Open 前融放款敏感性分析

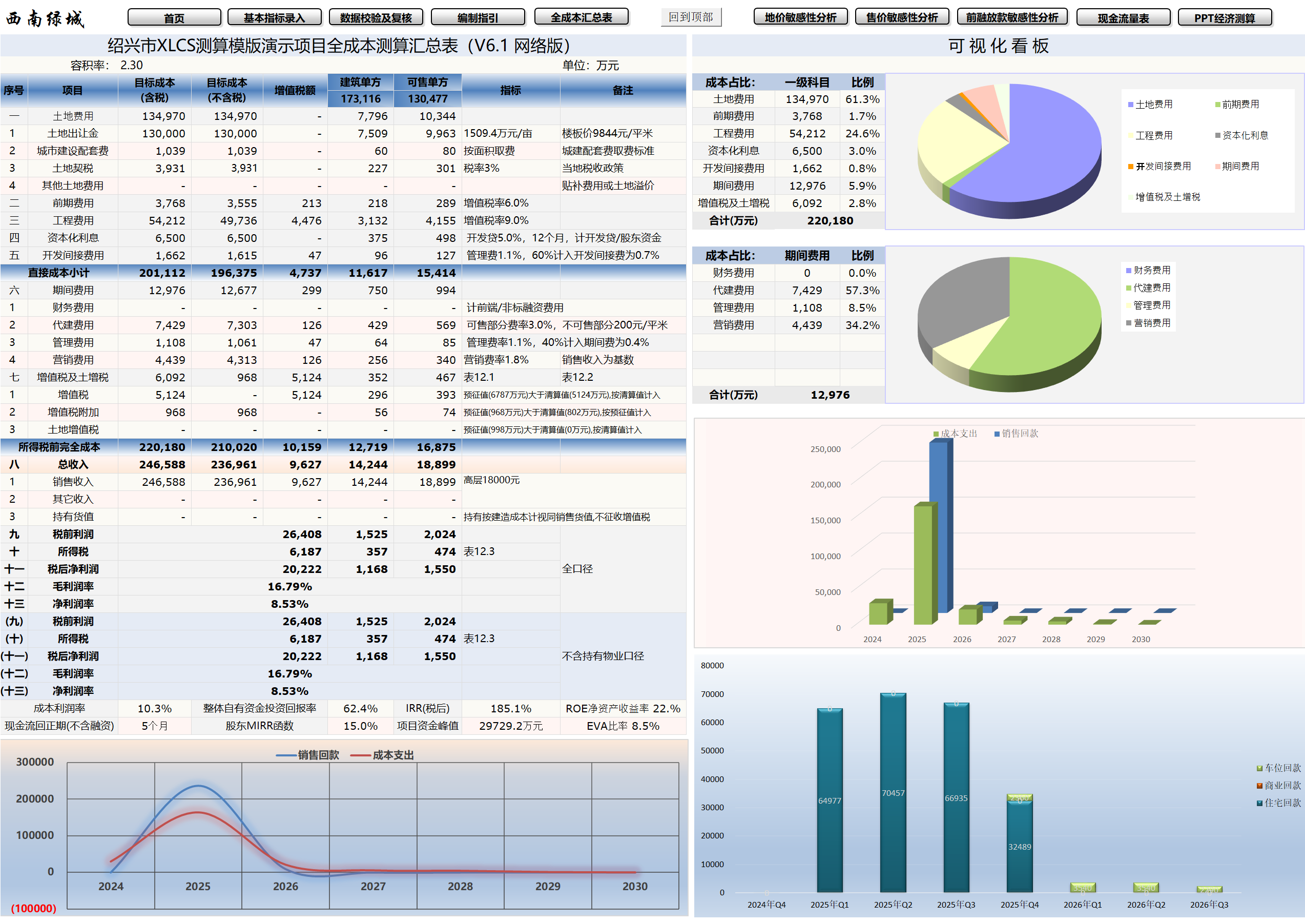pyautogui.click(x=1012, y=17)
